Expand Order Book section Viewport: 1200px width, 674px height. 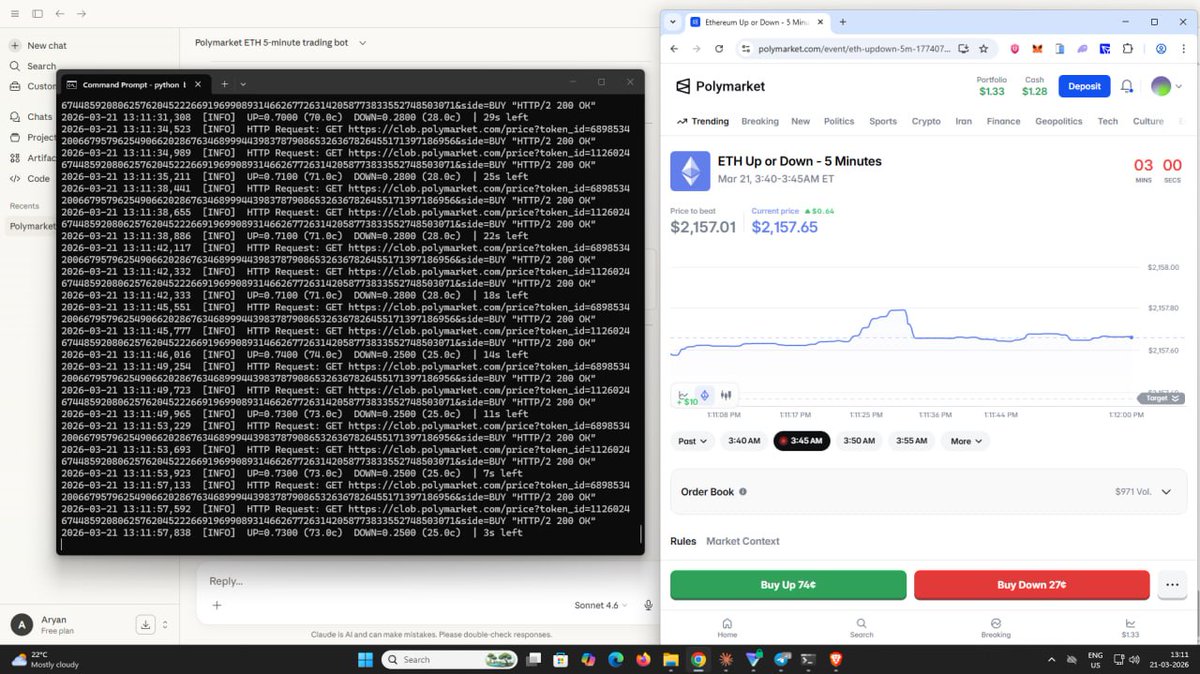(x=929, y=492)
